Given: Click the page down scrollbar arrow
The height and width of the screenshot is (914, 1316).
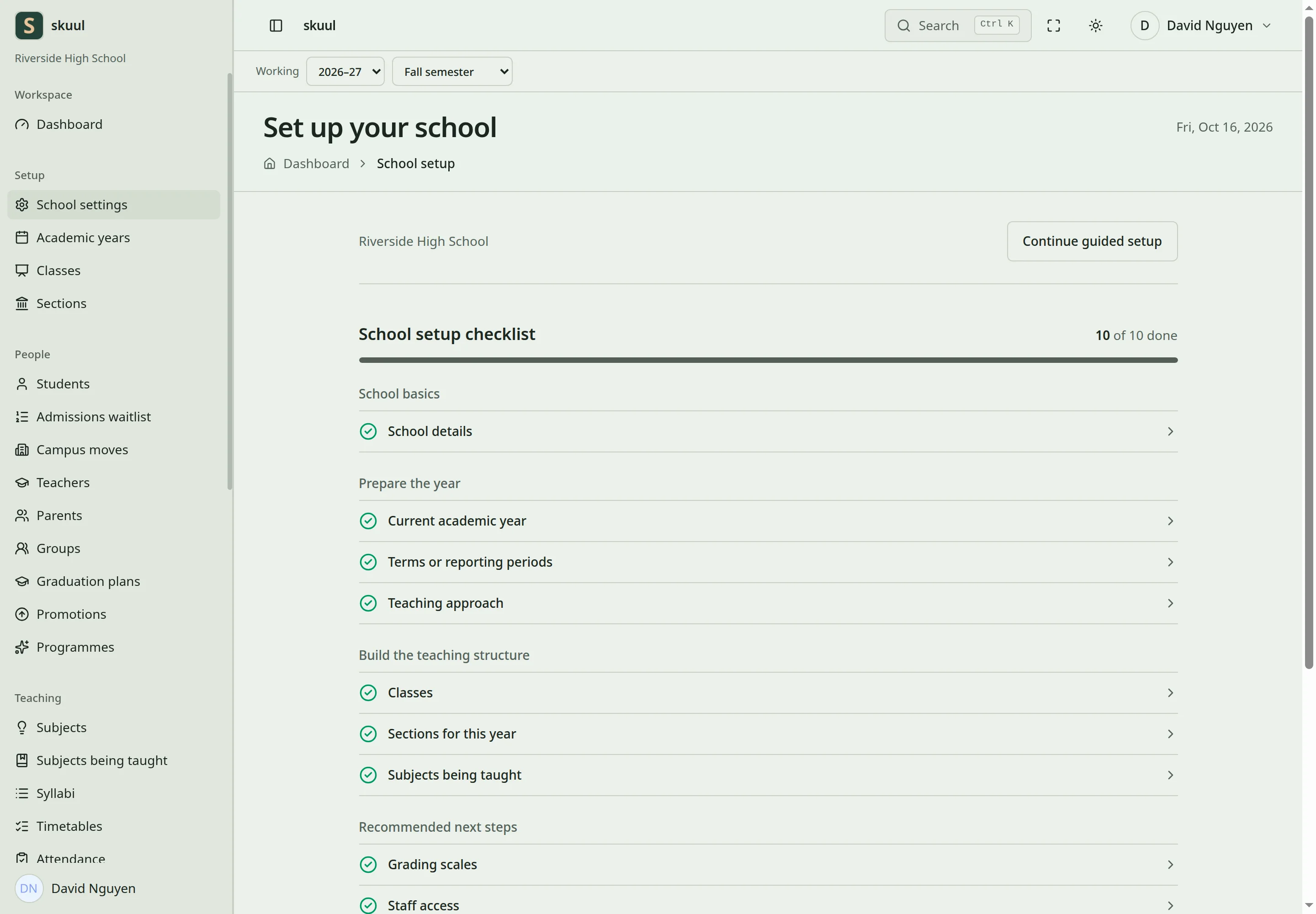Looking at the screenshot, I should pos(1309,905).
